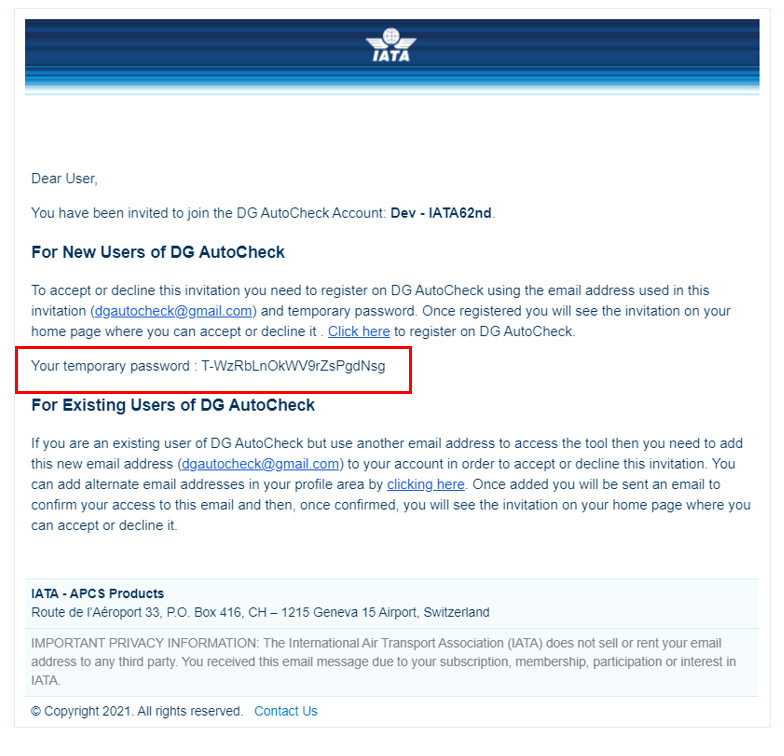Click the "IATA - APCS Products" footer title

click(98, 594)
